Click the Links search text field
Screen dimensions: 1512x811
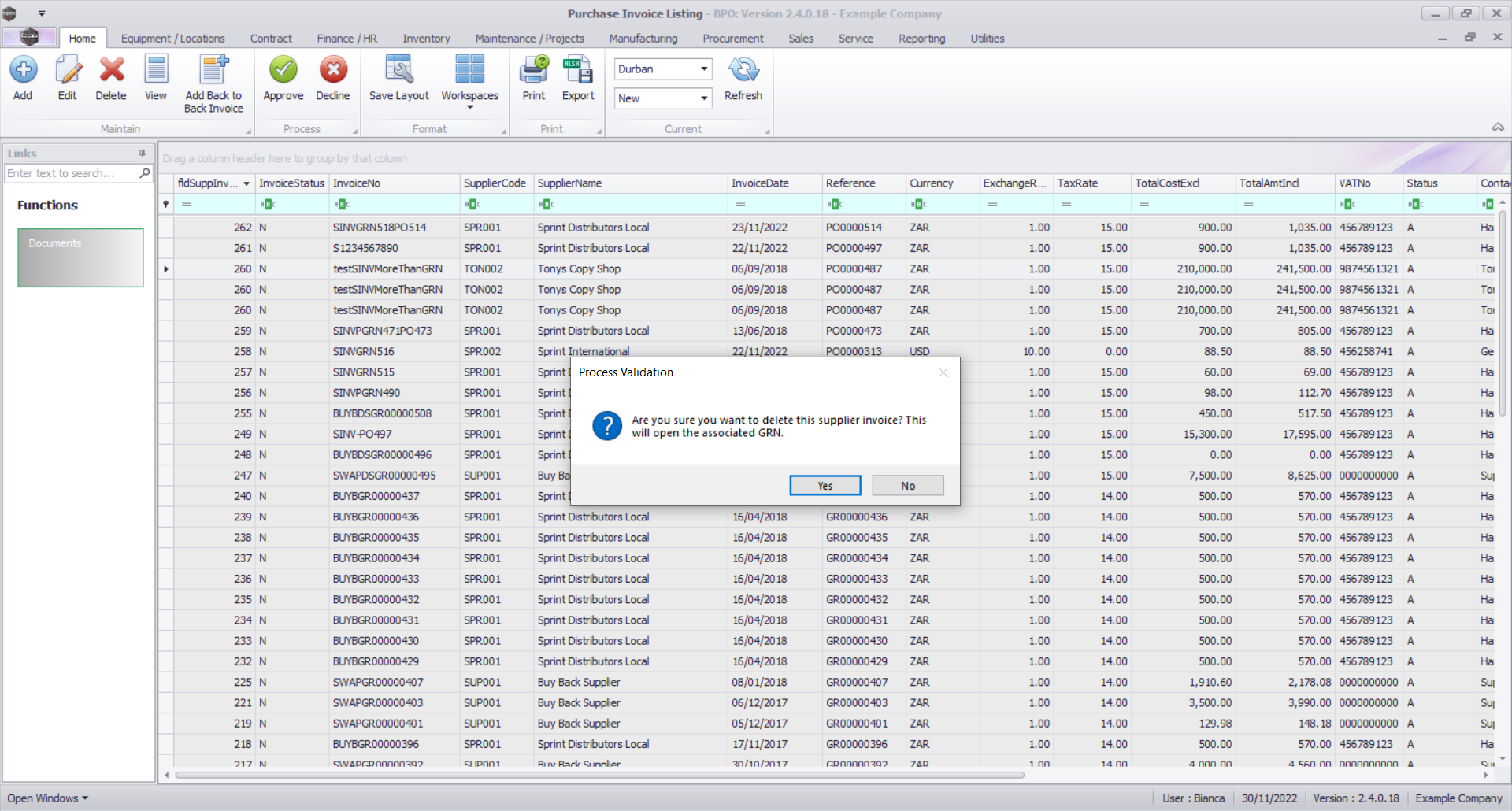[x=69, y=173]
